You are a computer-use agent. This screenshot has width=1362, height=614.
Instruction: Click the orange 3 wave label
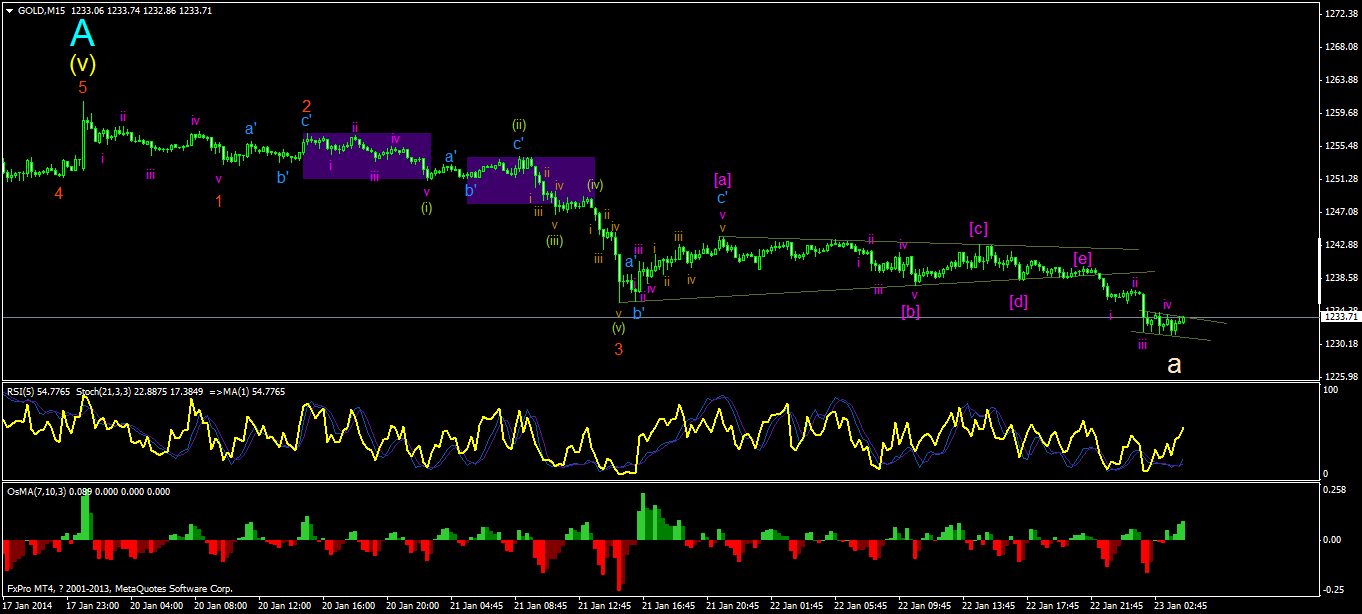coord(619,349)
